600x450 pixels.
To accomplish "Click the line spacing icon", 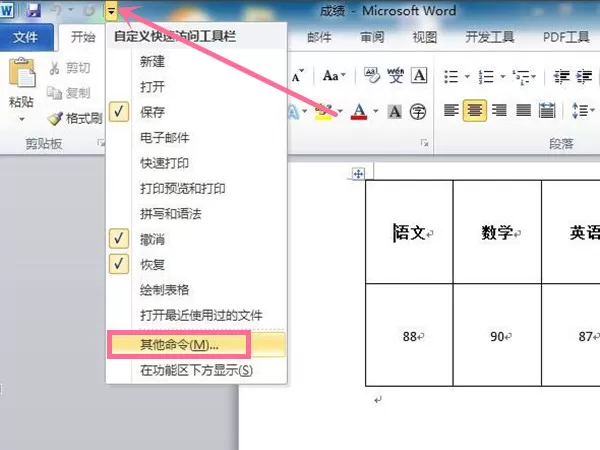I will [x=579, y=111].
